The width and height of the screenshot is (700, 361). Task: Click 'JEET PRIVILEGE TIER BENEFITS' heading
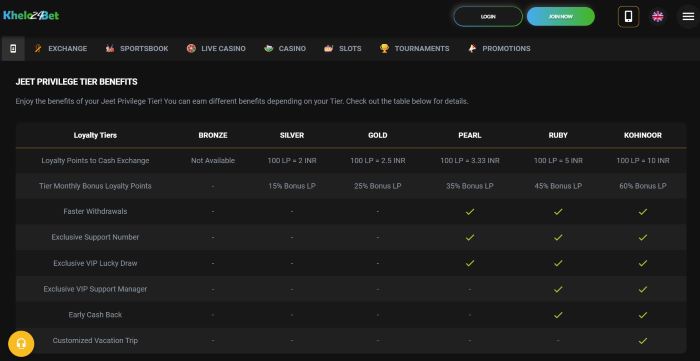pos(76,82)
